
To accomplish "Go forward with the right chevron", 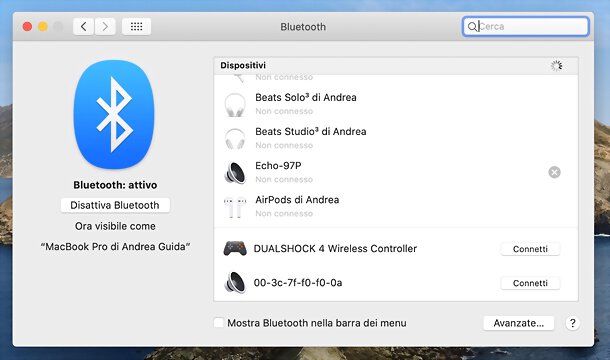I will [x=105, y=26].
